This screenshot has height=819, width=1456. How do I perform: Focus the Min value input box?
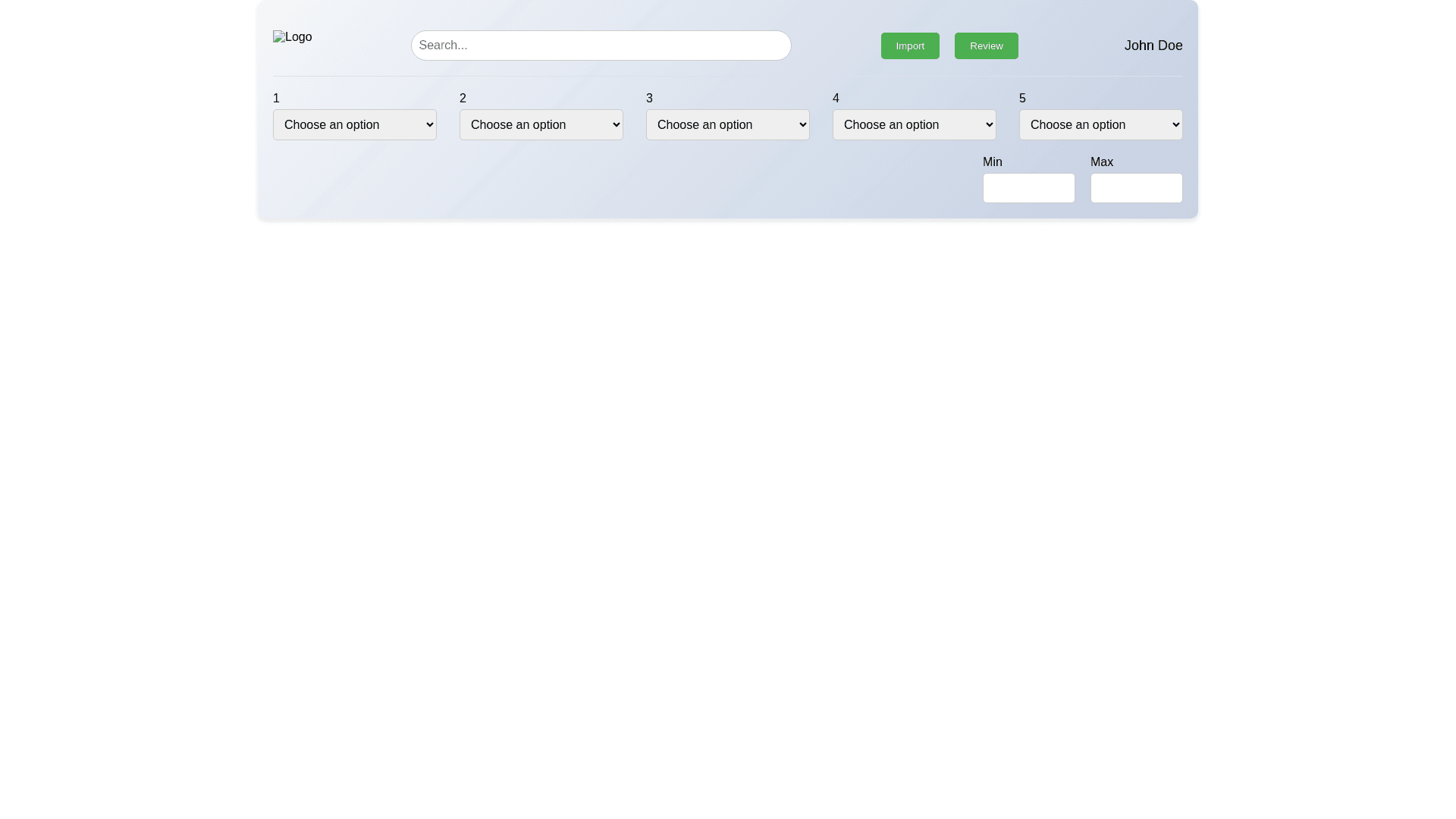(1028, 188)
